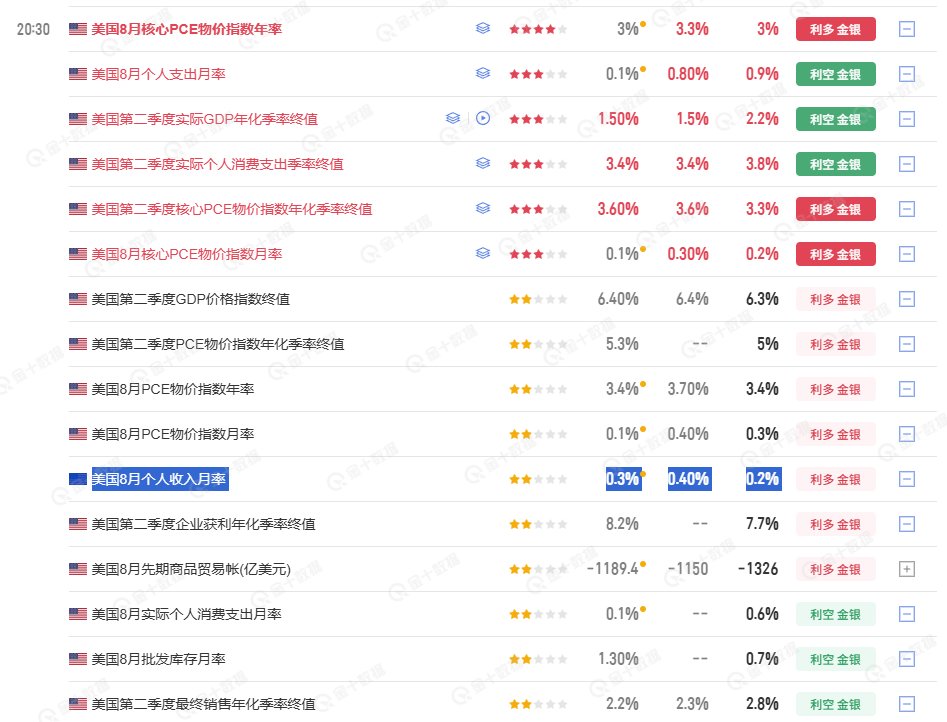947x722 pixels.
Task: Click the star rating of 美国8月个人支出月率
Action: coord(538,74)
